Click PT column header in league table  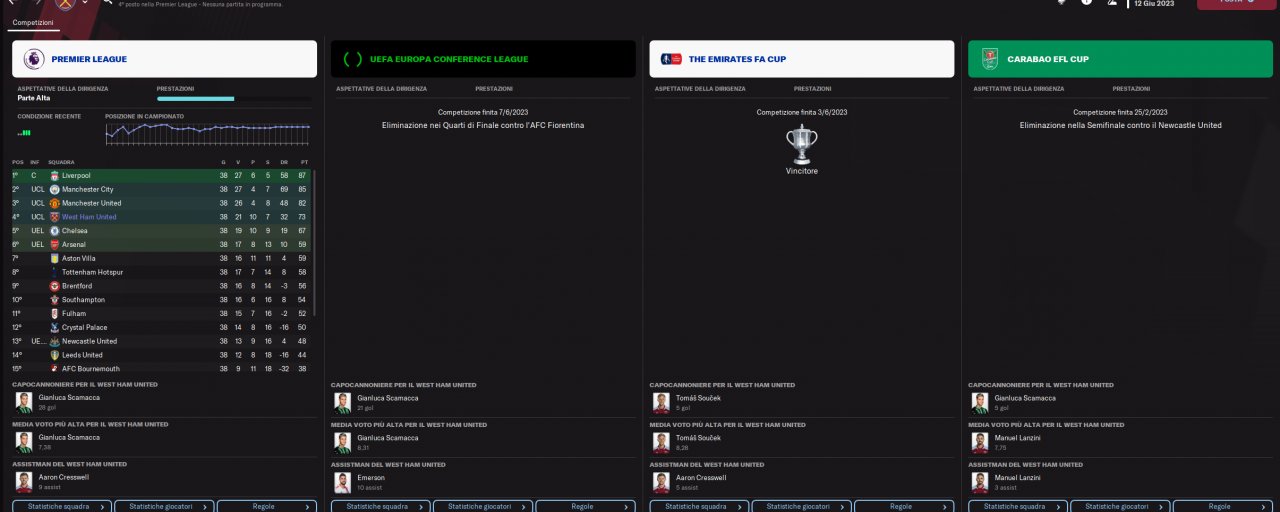point(303,162)
